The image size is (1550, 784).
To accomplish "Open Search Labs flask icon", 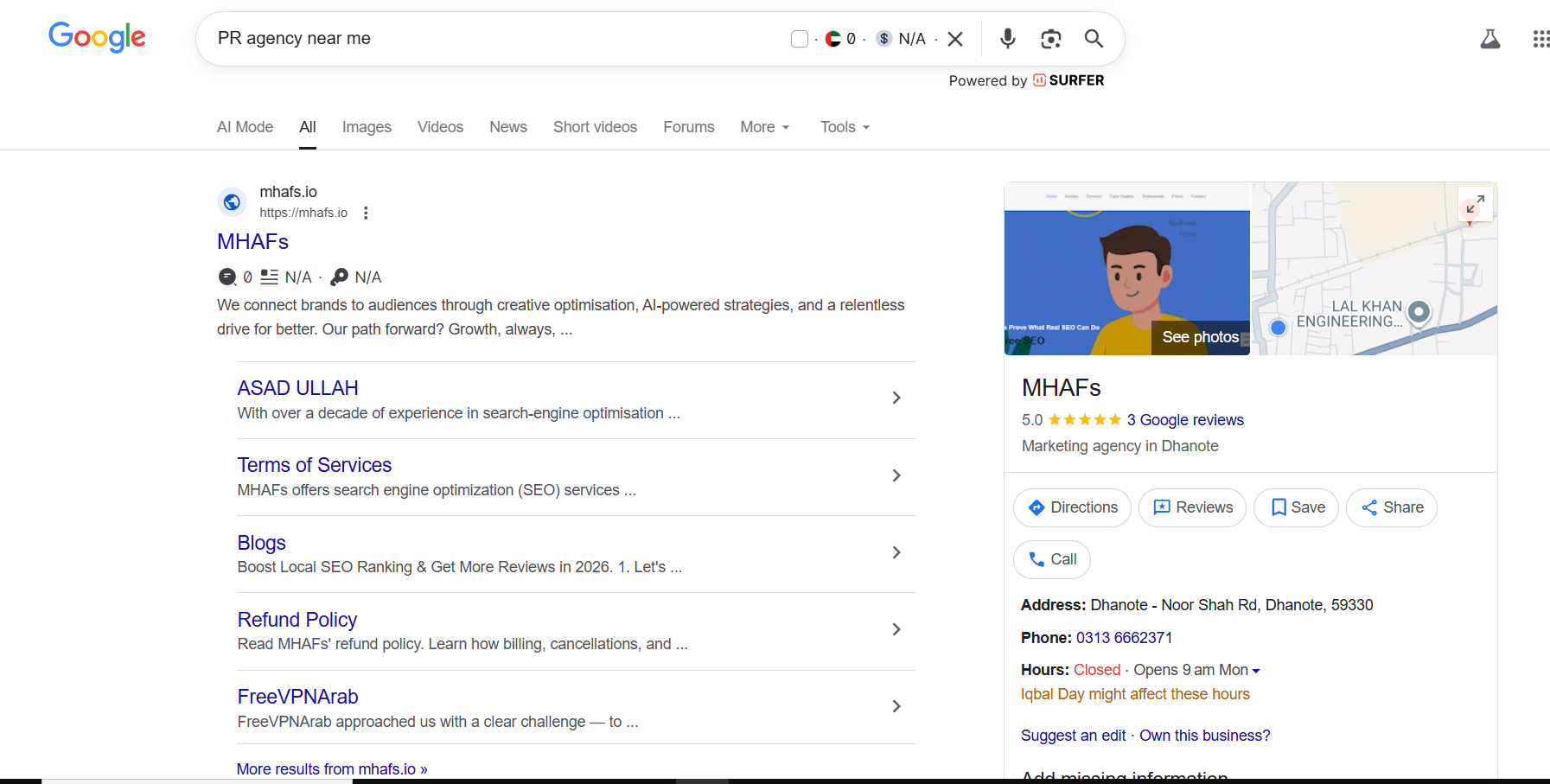I will click(x=1489, y=39).
